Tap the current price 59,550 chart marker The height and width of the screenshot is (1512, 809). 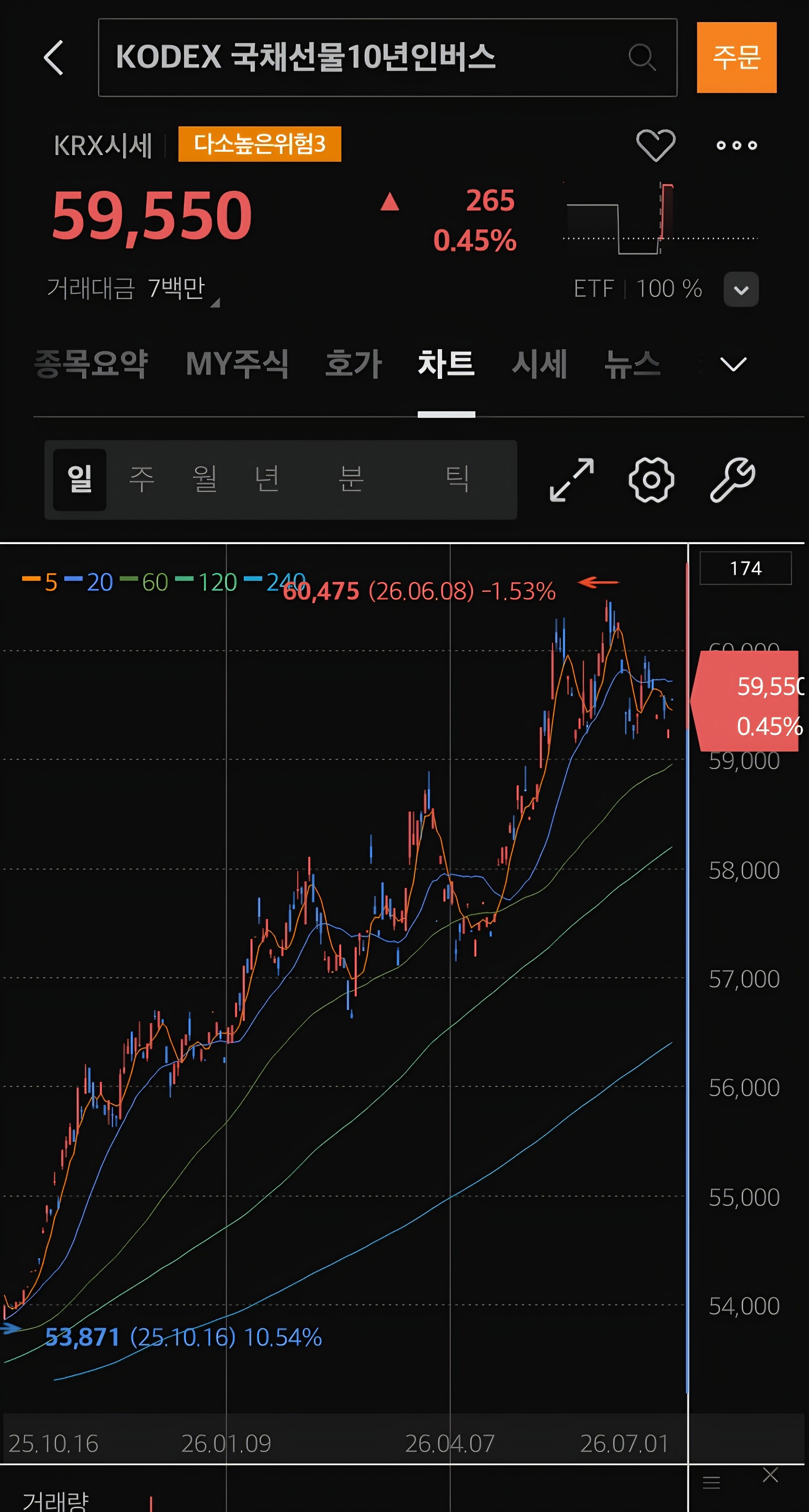point(745,701)
